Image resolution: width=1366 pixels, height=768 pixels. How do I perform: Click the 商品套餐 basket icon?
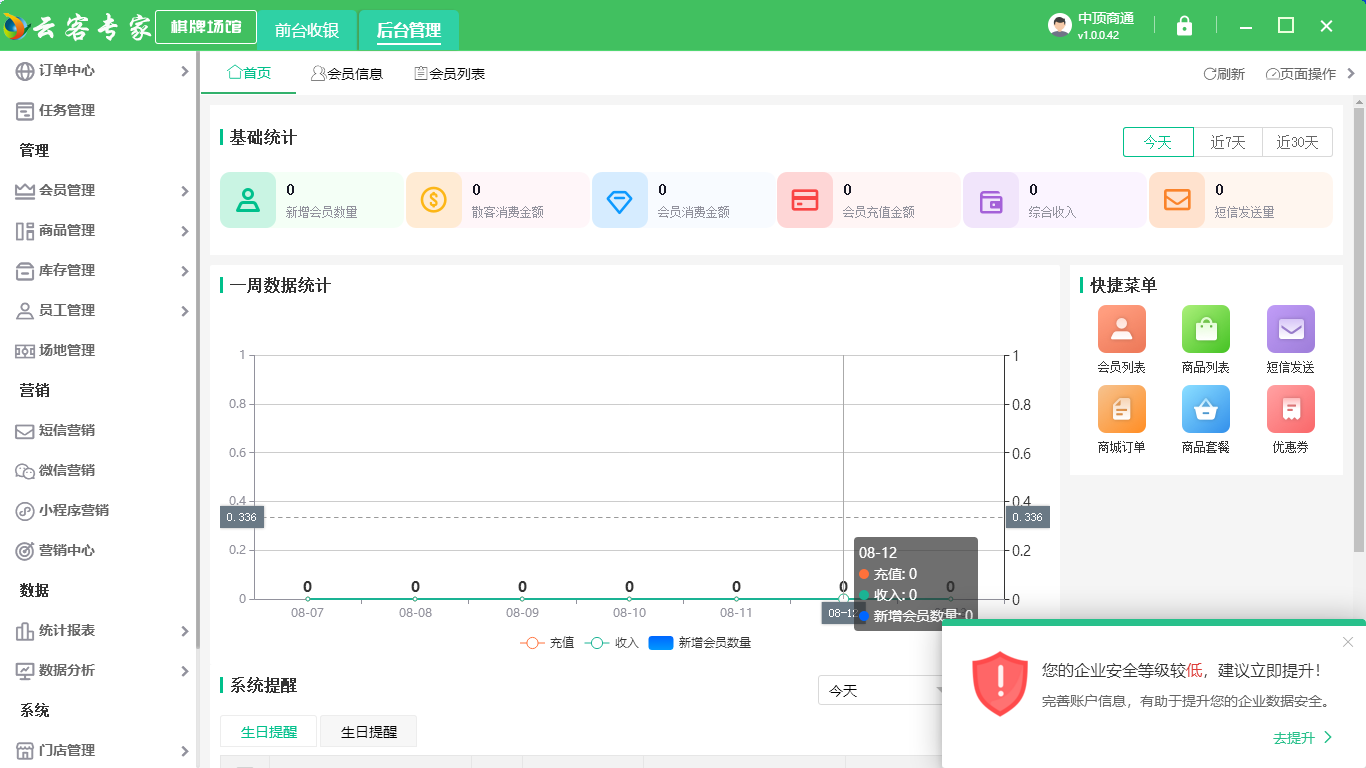[x=1205, y=409]
